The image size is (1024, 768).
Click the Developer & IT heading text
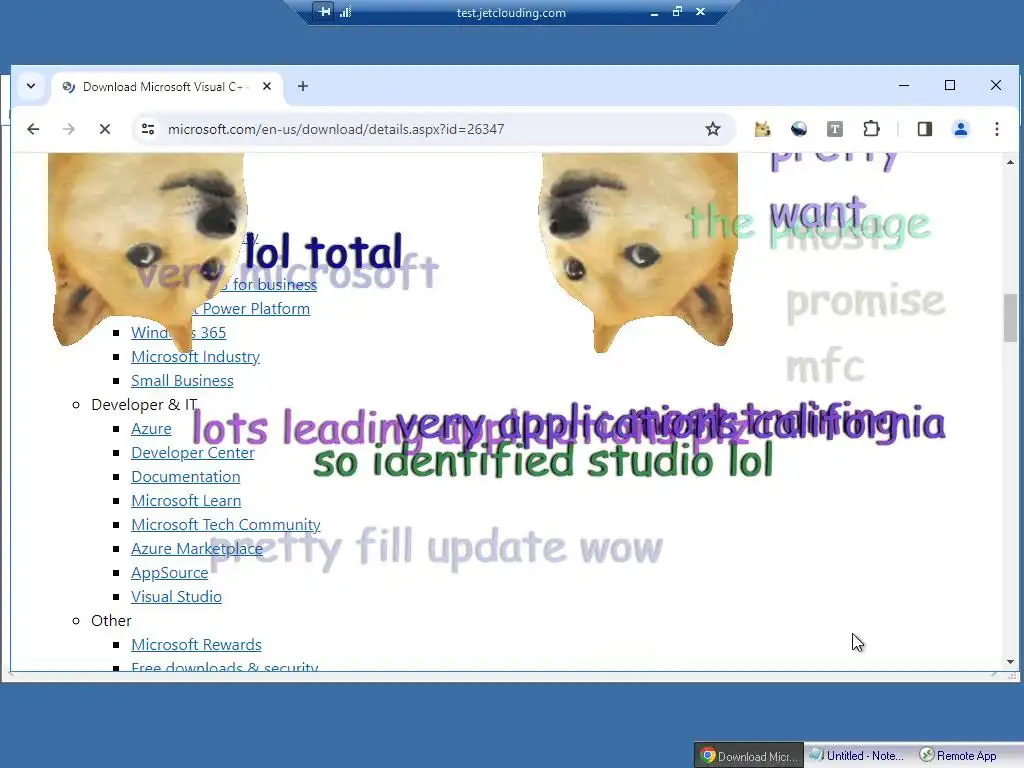pyautogui.click(x=144, y=405)
